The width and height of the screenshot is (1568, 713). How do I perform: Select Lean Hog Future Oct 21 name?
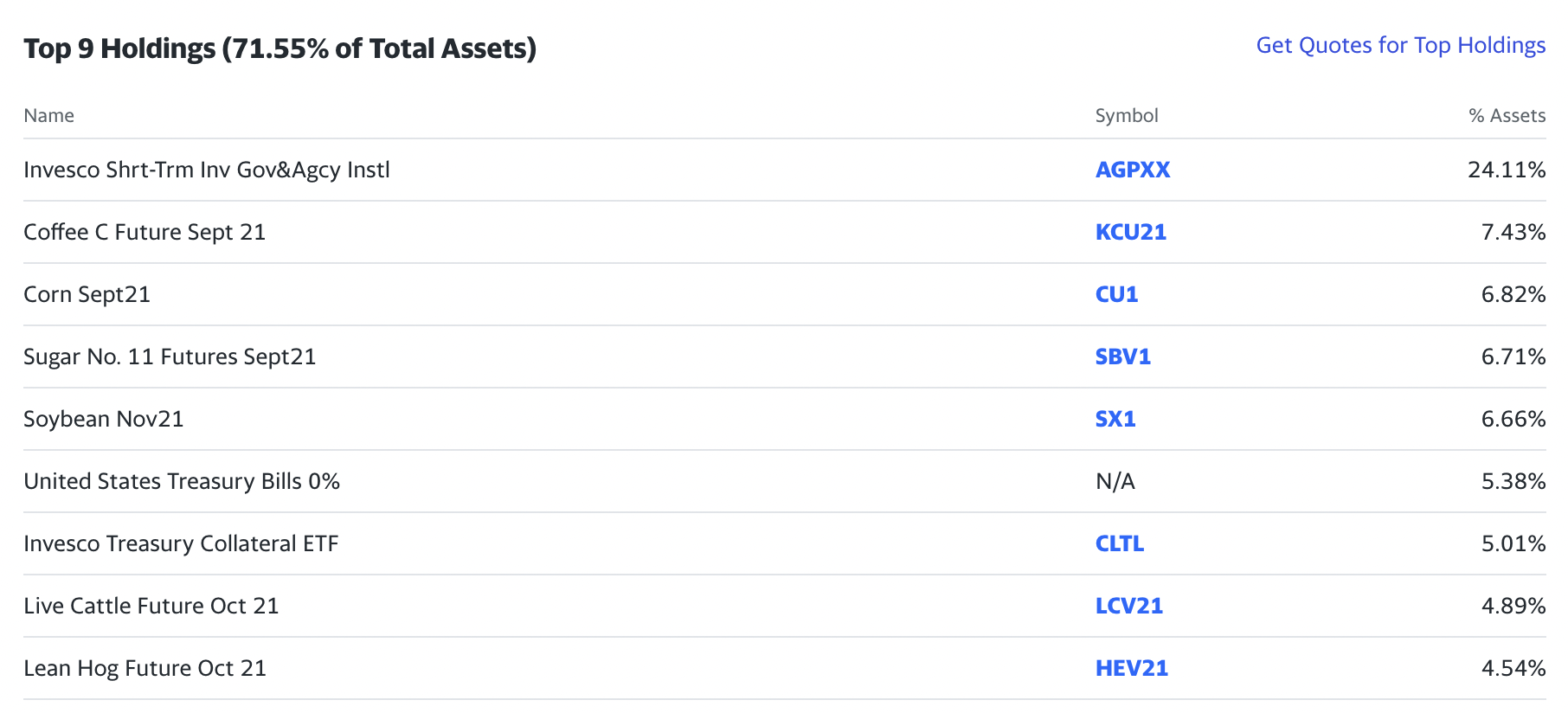tap(145, 668)
